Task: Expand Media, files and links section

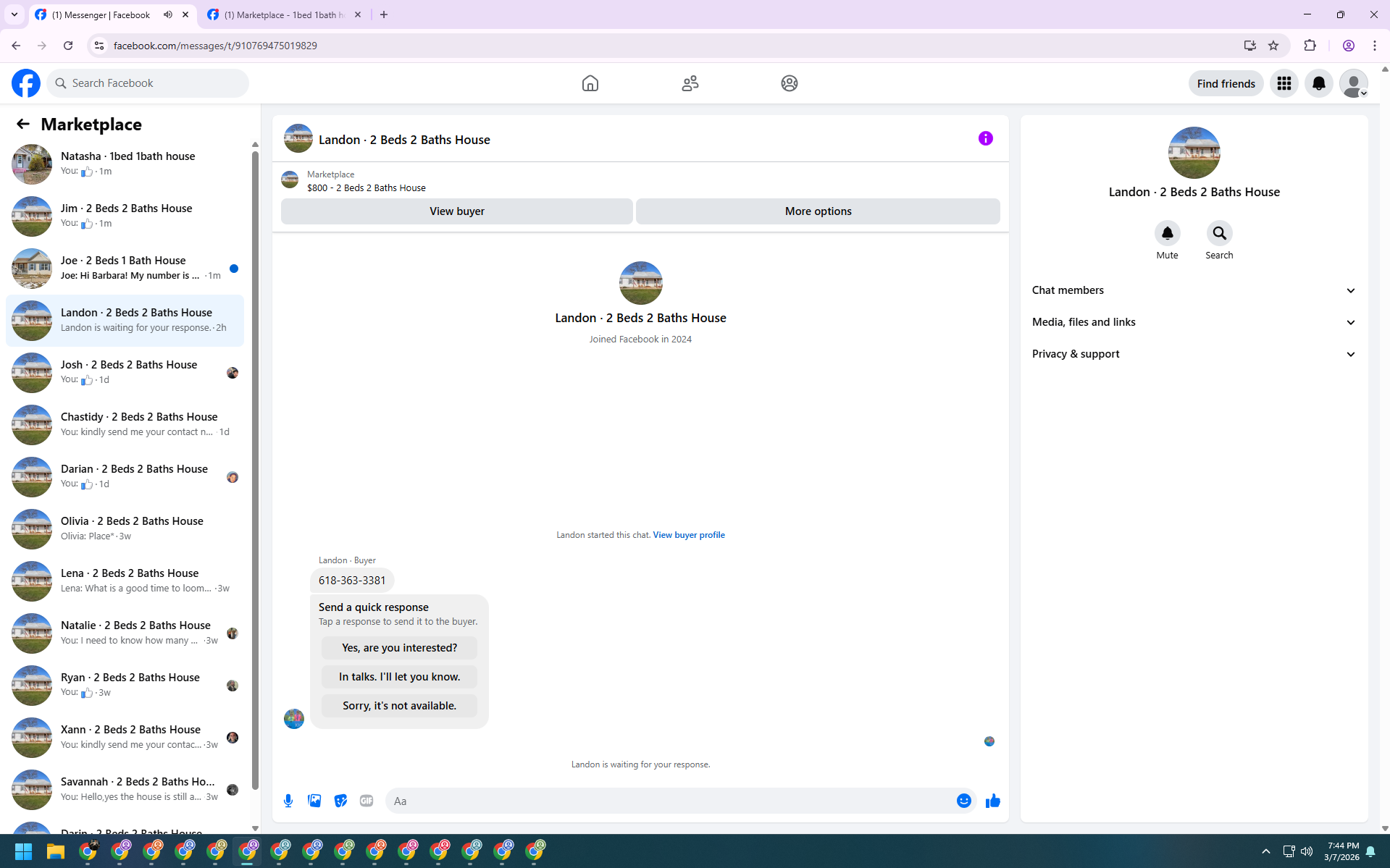Action: click(x=1194, y=322)
